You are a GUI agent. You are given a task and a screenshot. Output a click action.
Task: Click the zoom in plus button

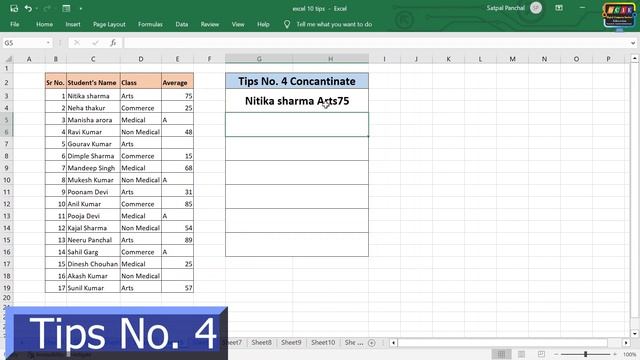pos(615,354)
